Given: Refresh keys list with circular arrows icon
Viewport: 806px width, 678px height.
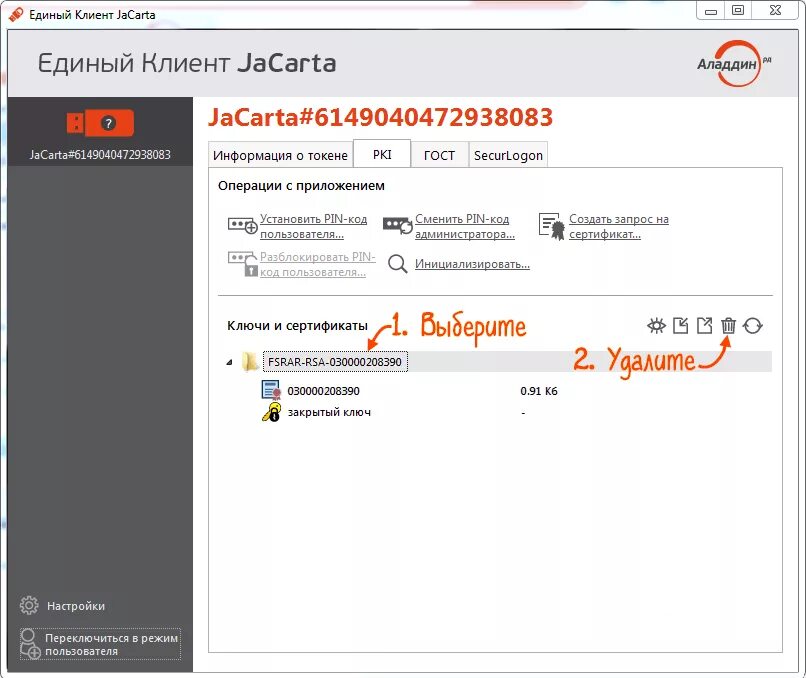Looking at the screenshot, I should tap(753, 325).
